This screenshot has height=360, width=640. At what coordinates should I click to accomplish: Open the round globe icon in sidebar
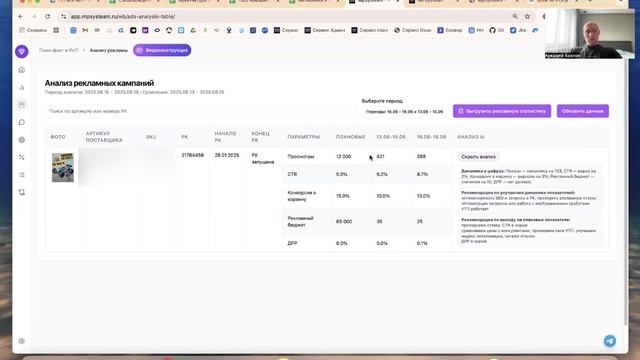click(22, 140)
